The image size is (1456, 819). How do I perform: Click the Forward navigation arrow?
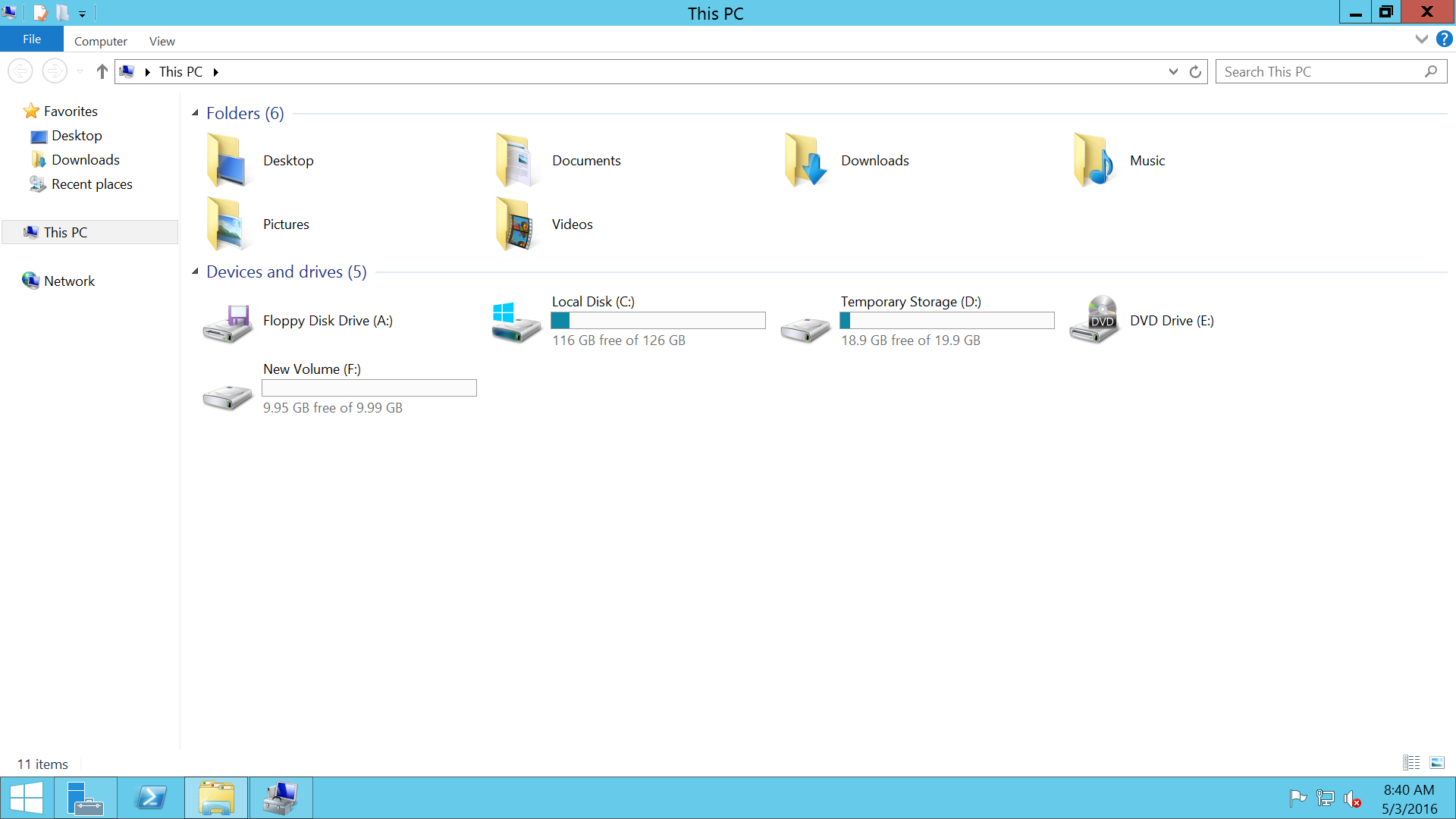pyautogui.click(x=55, y=71)
